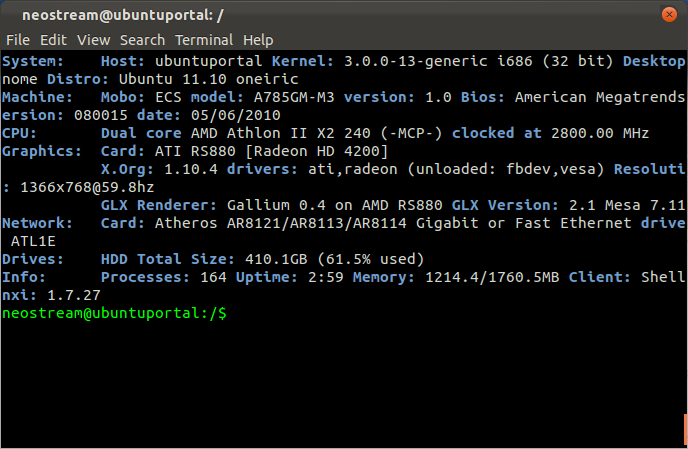Click '2.1 Mesa 7.11' text
This screenshot has width=688, height=449.
(627, 205)
